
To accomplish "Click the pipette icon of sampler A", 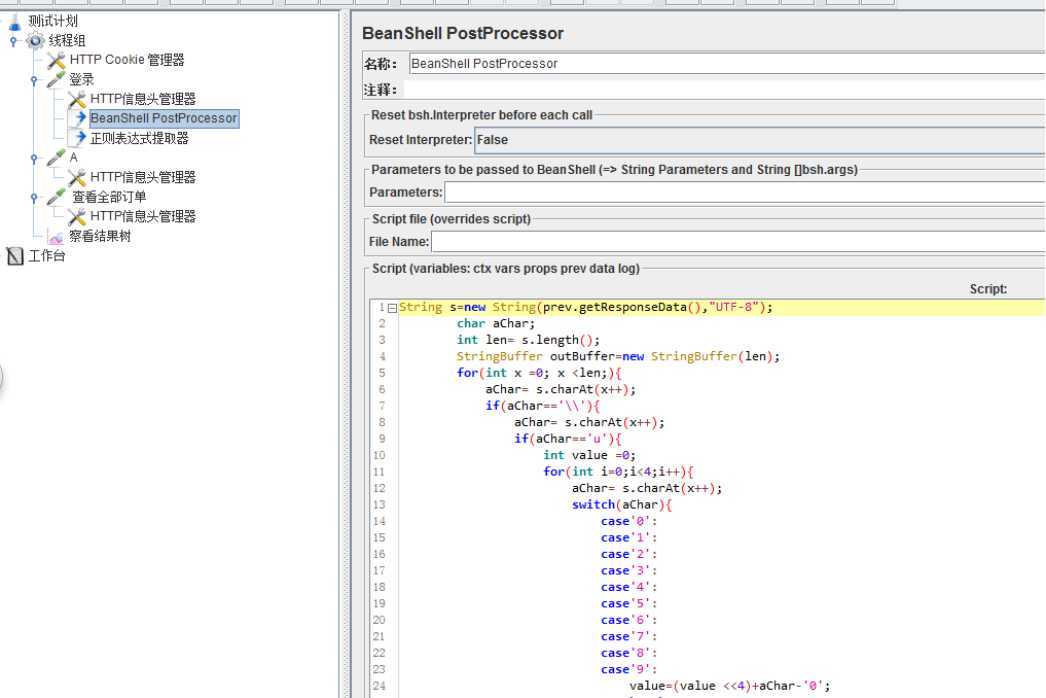I will point(56,157).
